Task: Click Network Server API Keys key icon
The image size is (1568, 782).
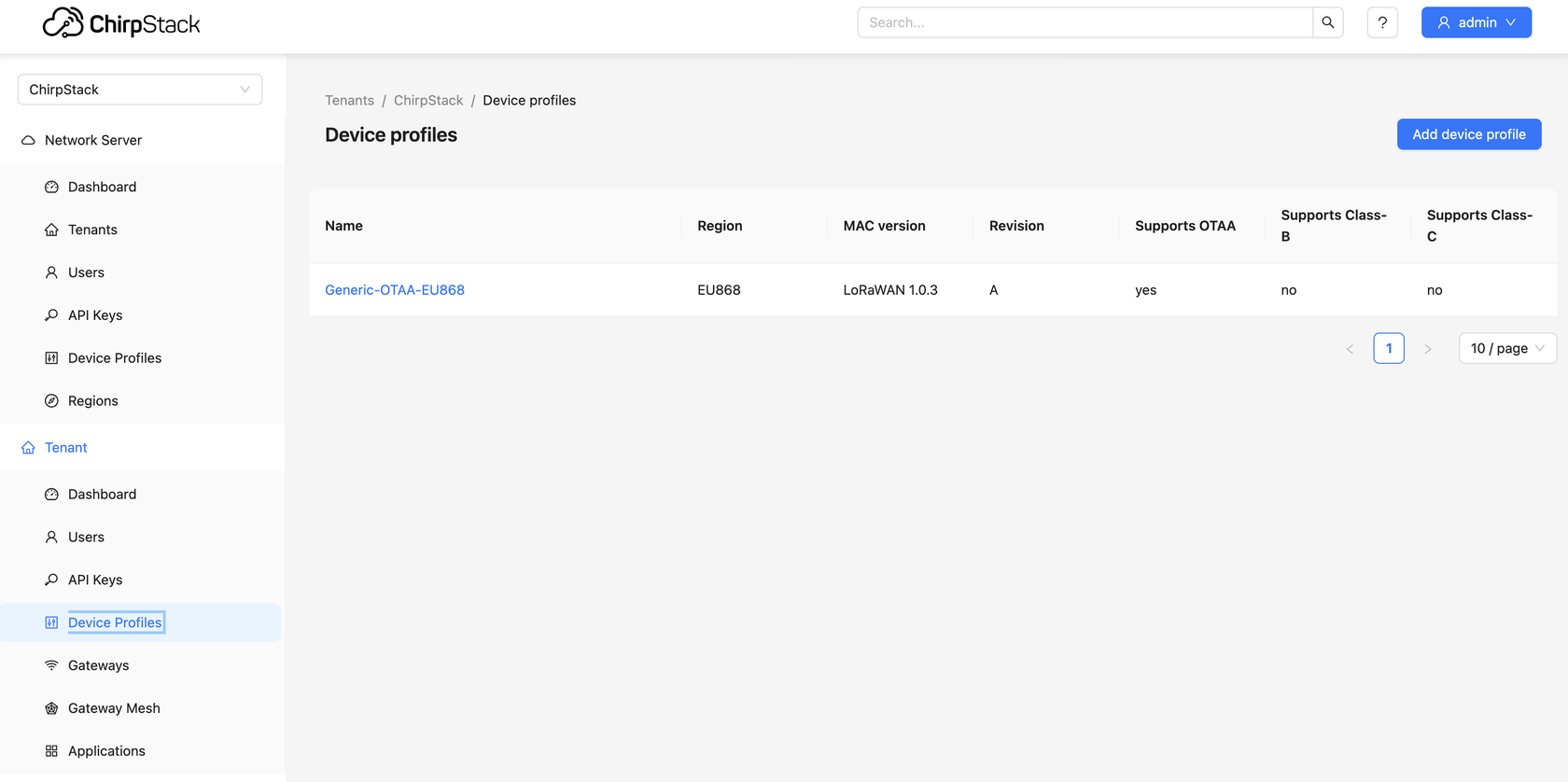Action: [51, 315]
